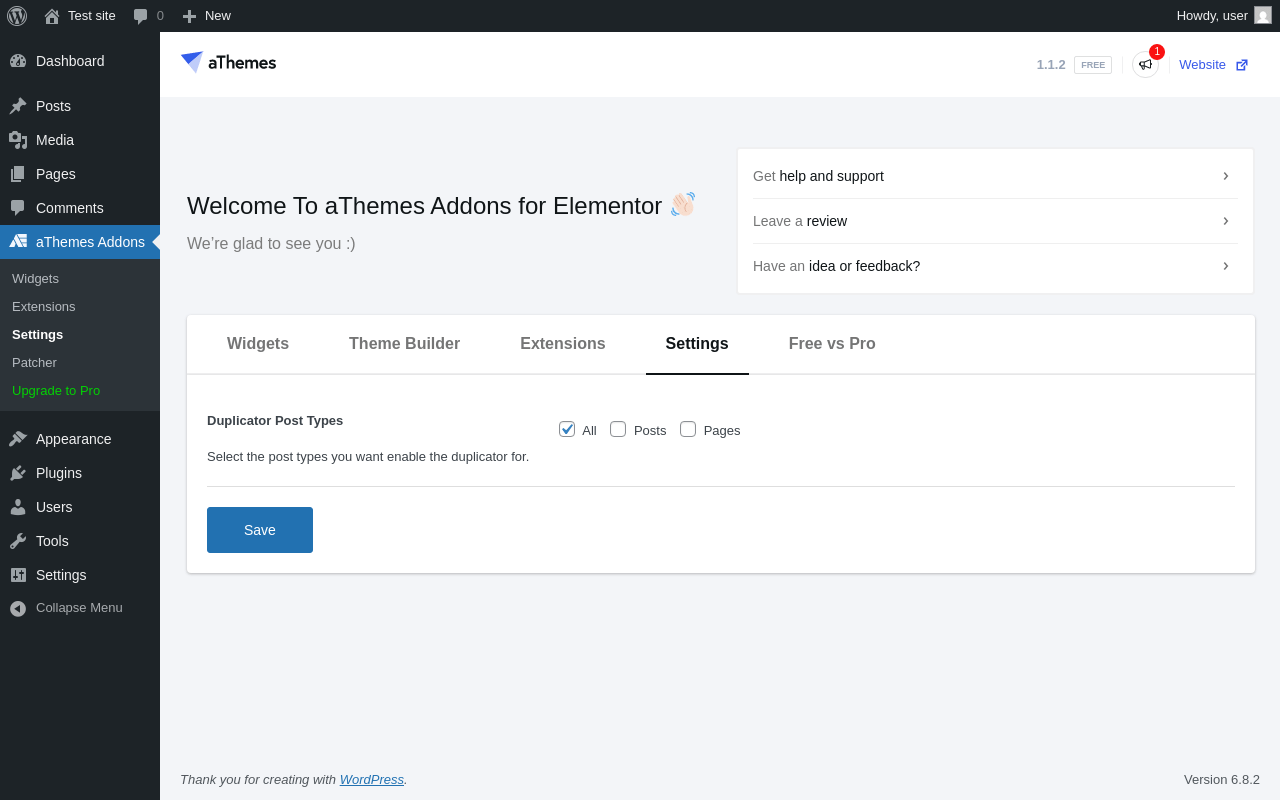Click the Collapse Menu arrow icon
This screenshot has width=1280, height=800.
(x=18, y=608)
